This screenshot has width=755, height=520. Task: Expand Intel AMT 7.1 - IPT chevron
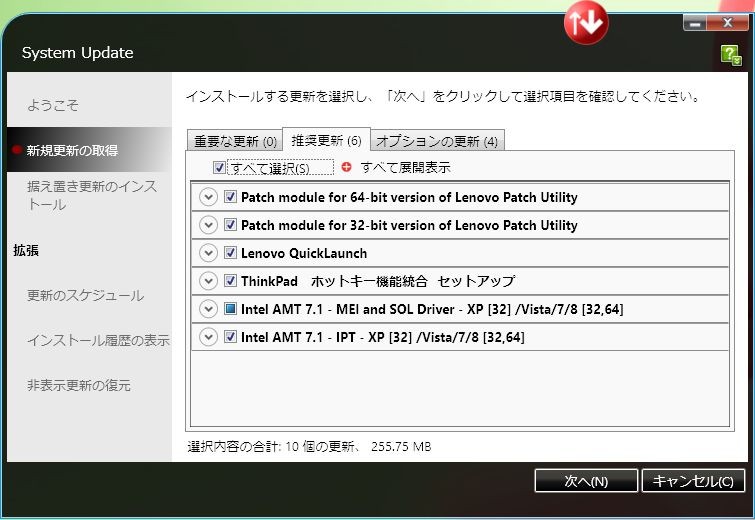(x=208, y=337)
